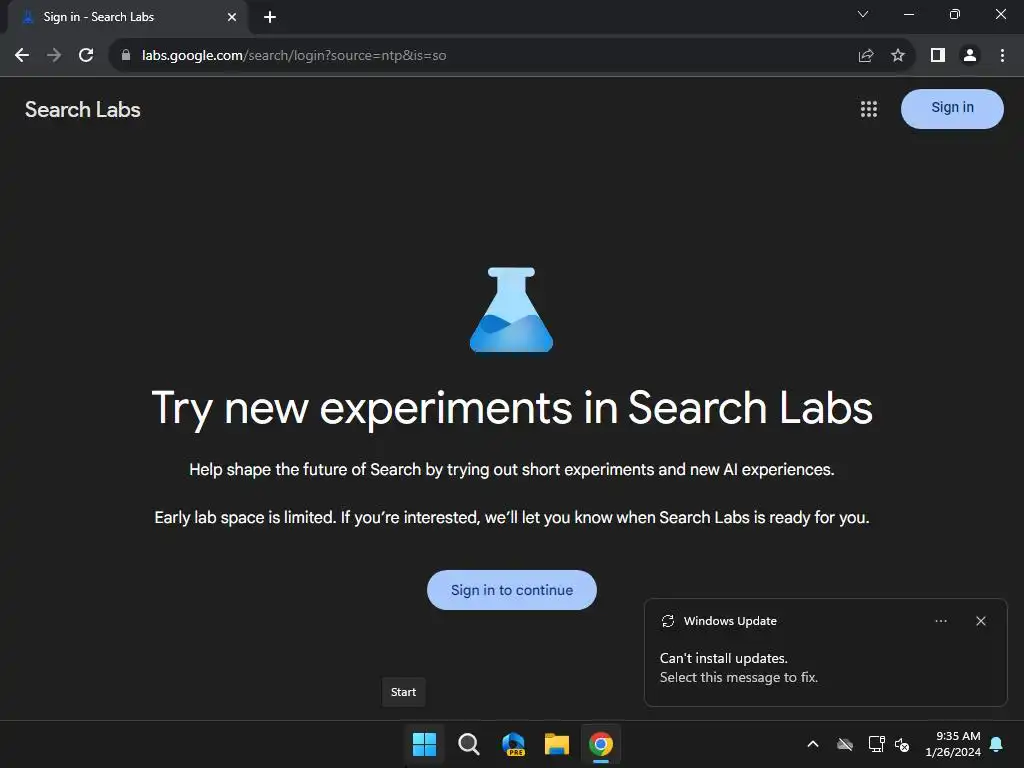
Task: Open Windows Update notification options dots
Action: tap(941, 621)
